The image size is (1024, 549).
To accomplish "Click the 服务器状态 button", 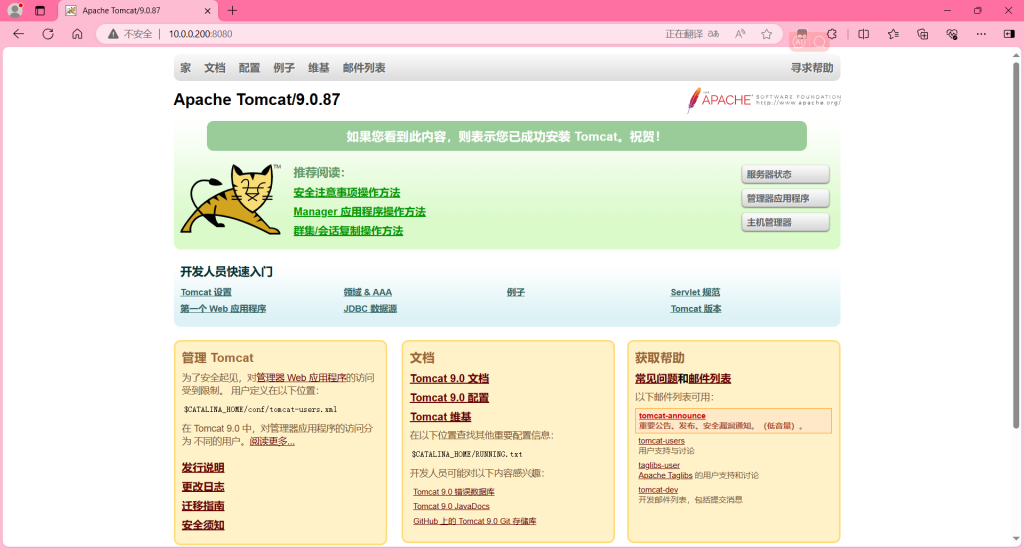I will click(x=785, y=174).
